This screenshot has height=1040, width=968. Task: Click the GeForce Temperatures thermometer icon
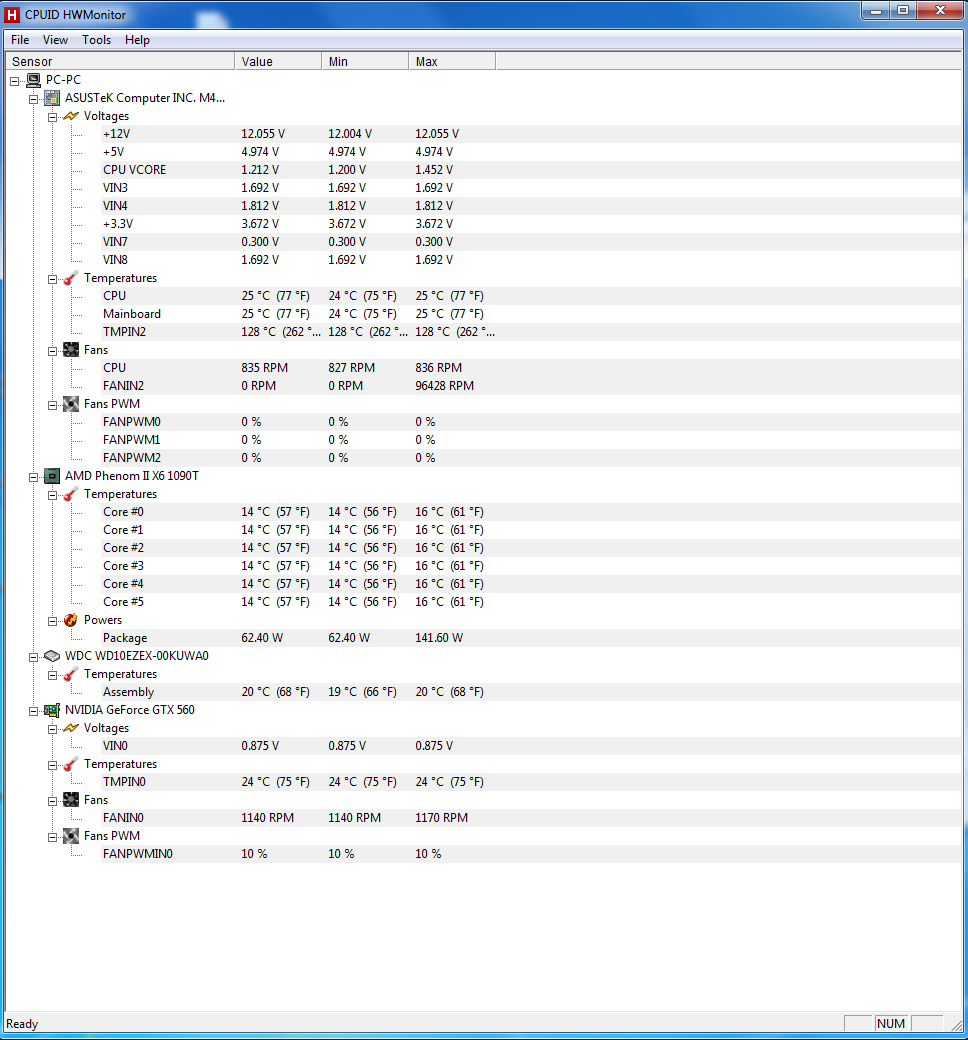[71, 765]
